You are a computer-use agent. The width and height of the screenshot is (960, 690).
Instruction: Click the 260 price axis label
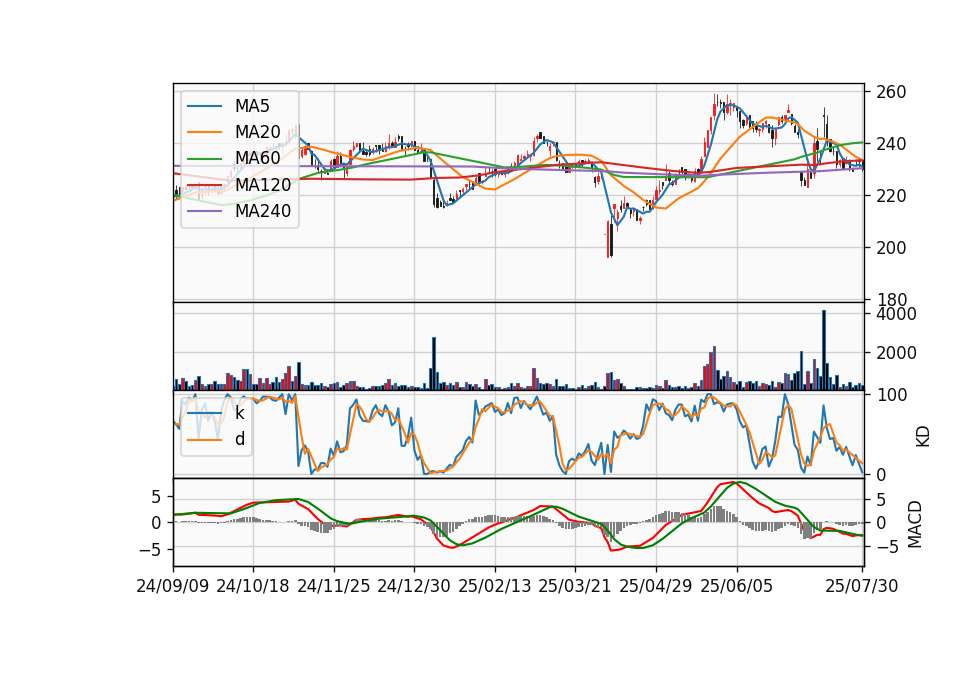891,92
